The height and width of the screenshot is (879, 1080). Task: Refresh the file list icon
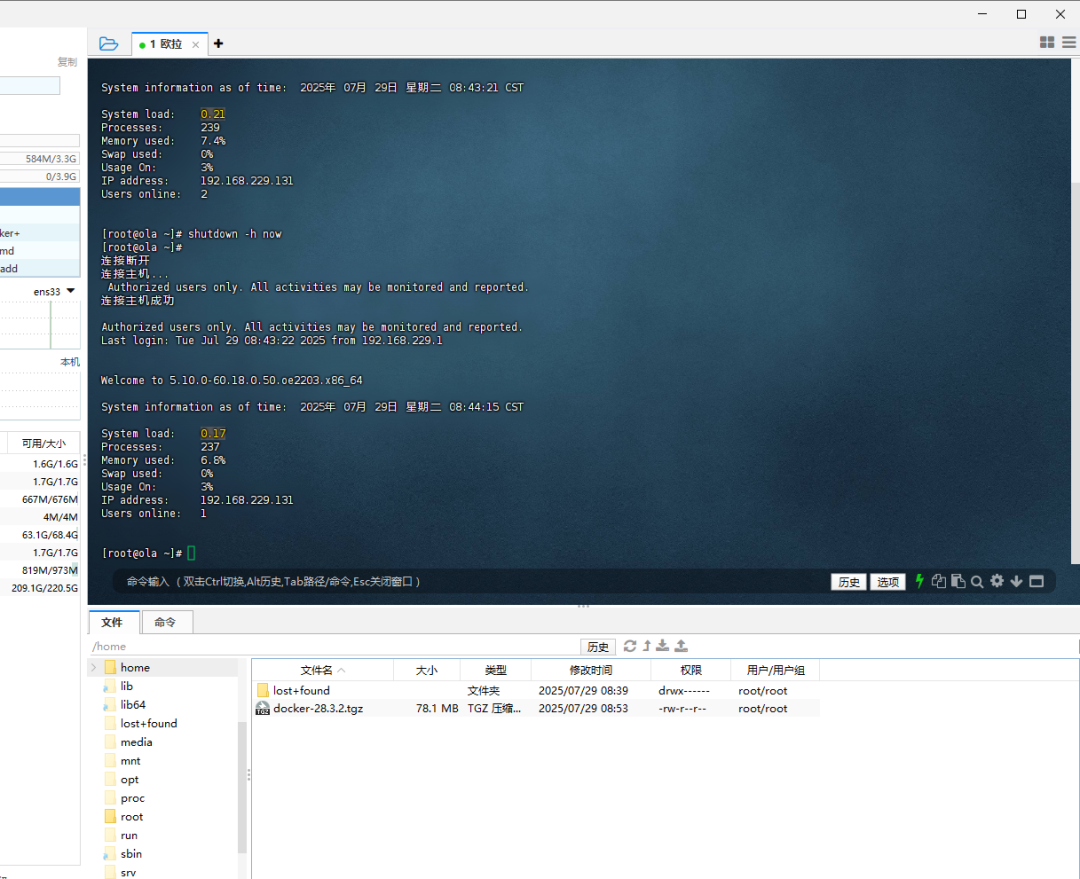630,645
